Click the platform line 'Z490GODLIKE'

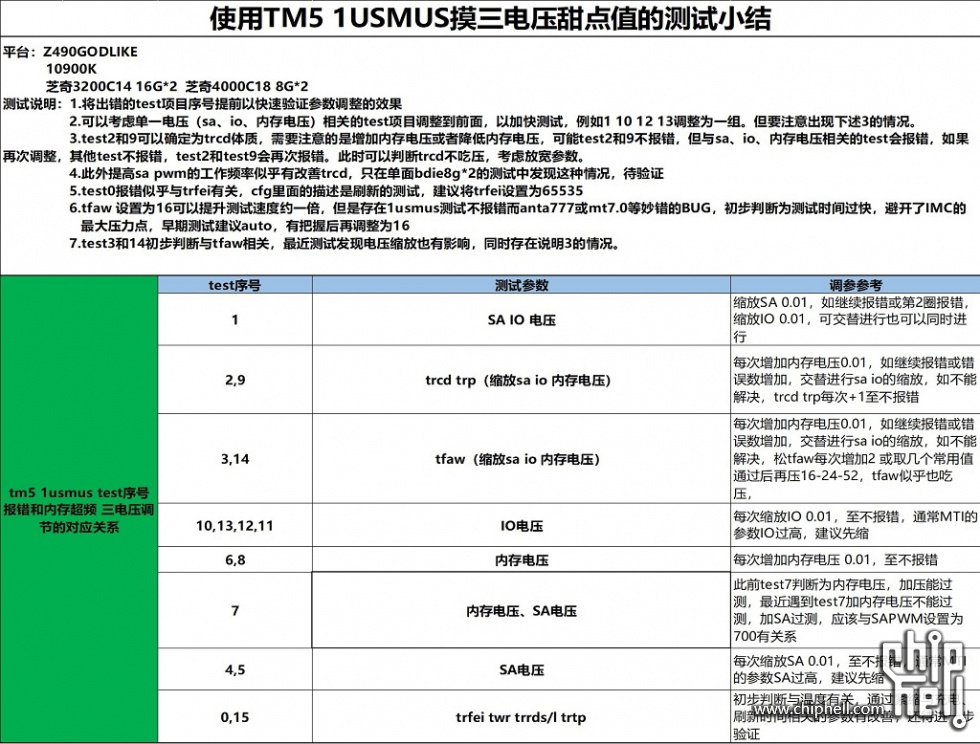pos(90,52)
